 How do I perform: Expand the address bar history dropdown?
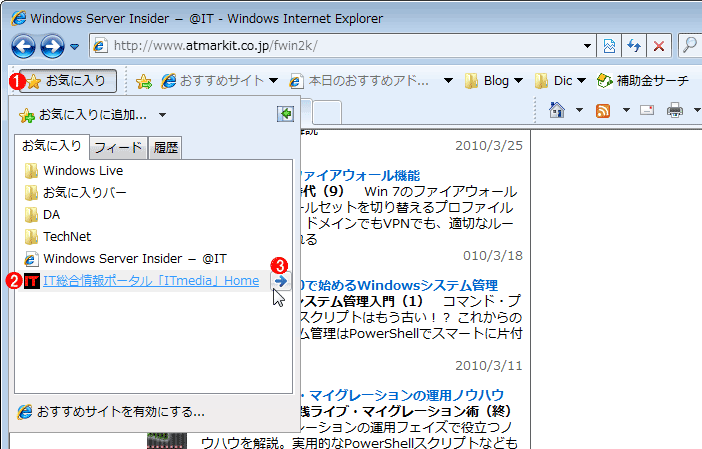587,46
